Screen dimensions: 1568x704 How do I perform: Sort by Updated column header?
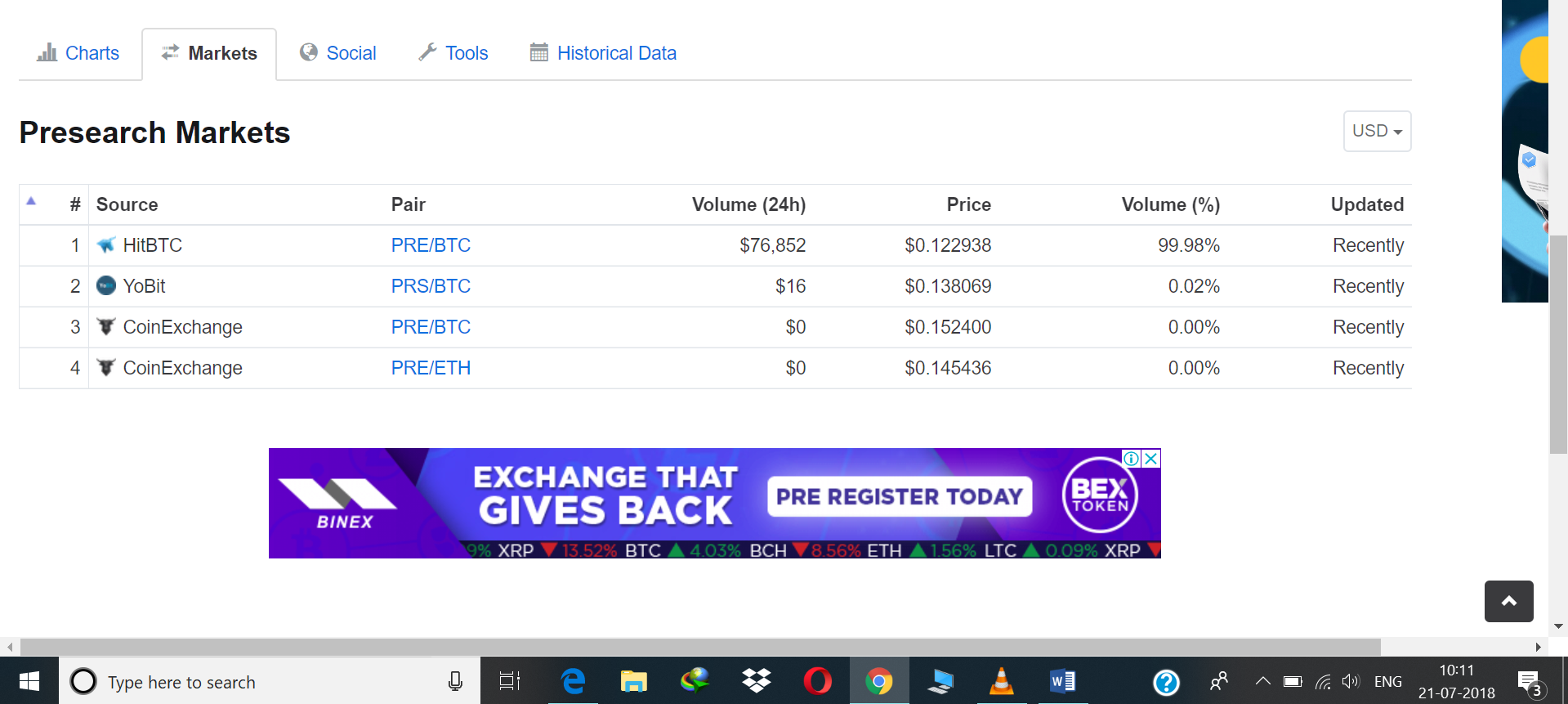[x=1367, y=204]
